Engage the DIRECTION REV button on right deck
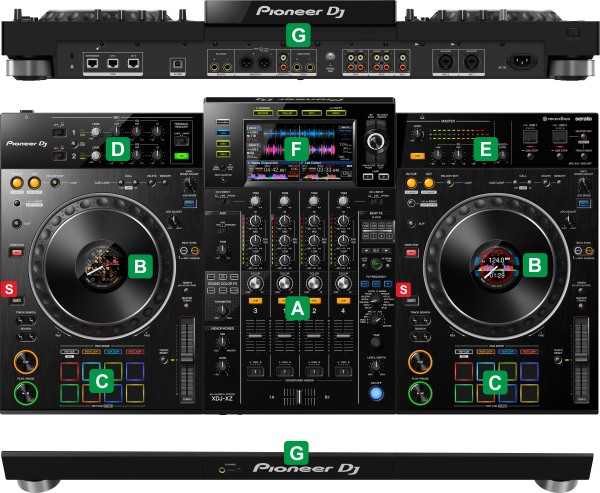 coord(411,253)
